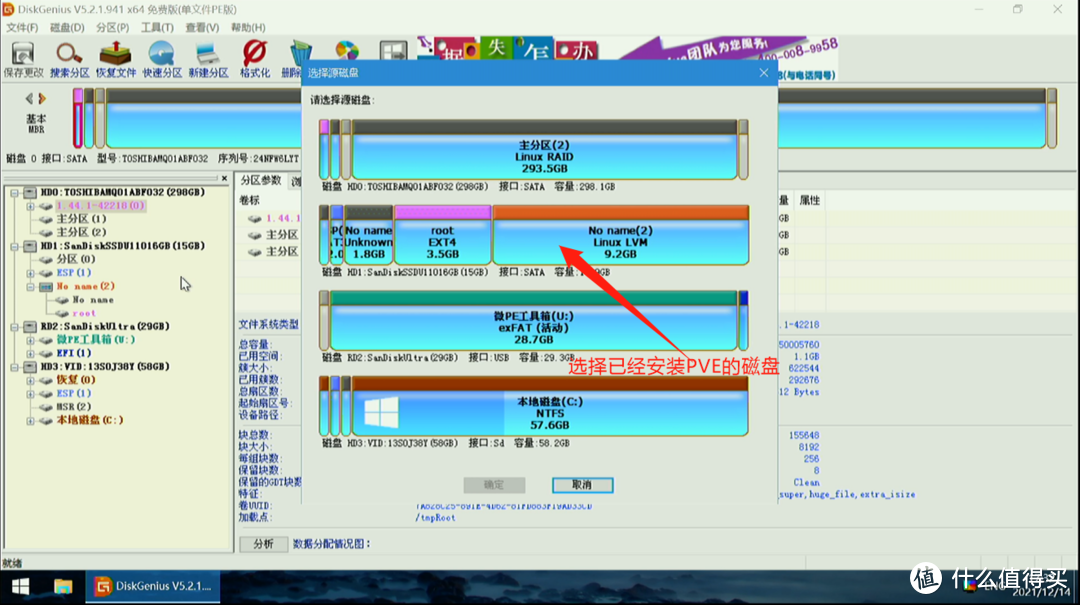
Task: Collapse the No name (2) LVM node
Action: click(30, 287)
